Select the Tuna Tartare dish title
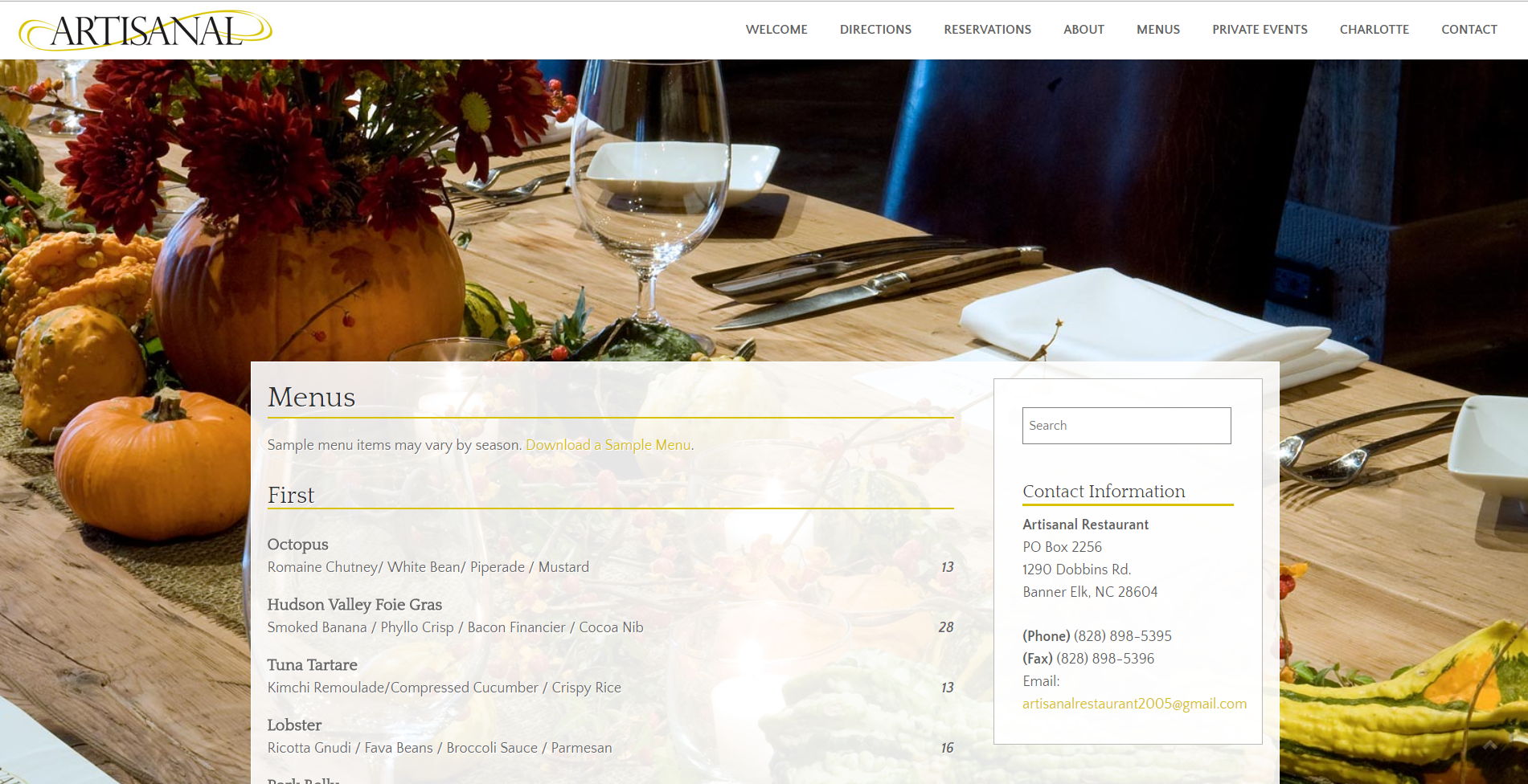Viewport: 1528px width, 784px height. tap(312, 665)
